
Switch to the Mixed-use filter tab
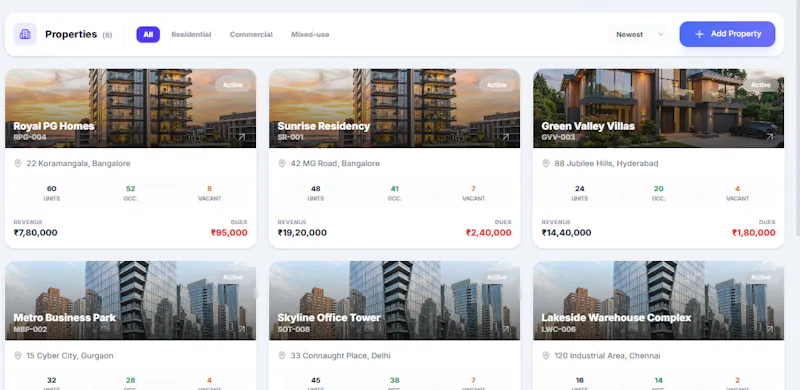click(x=310, y=35)
